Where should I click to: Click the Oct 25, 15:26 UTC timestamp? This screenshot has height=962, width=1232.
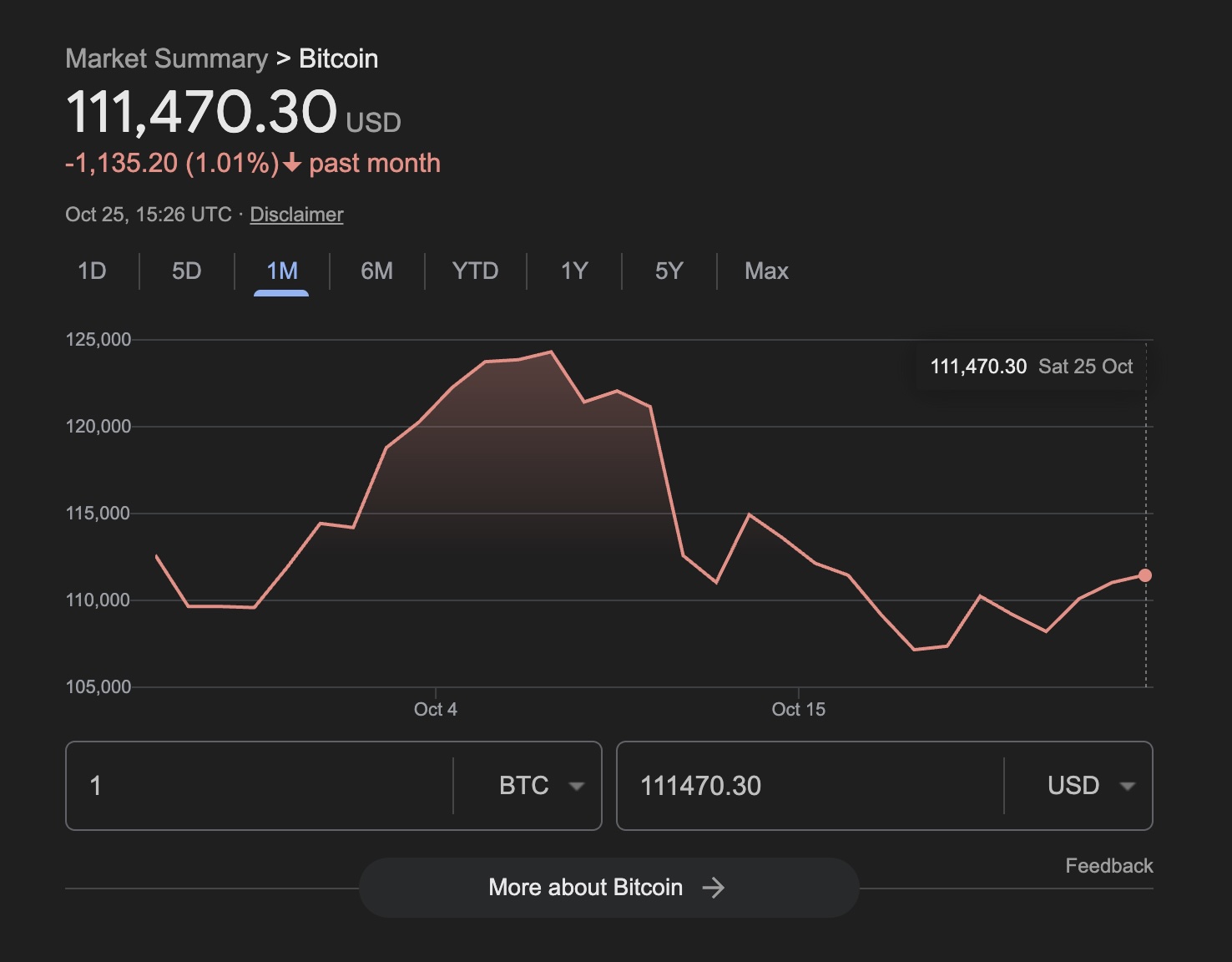149,215
